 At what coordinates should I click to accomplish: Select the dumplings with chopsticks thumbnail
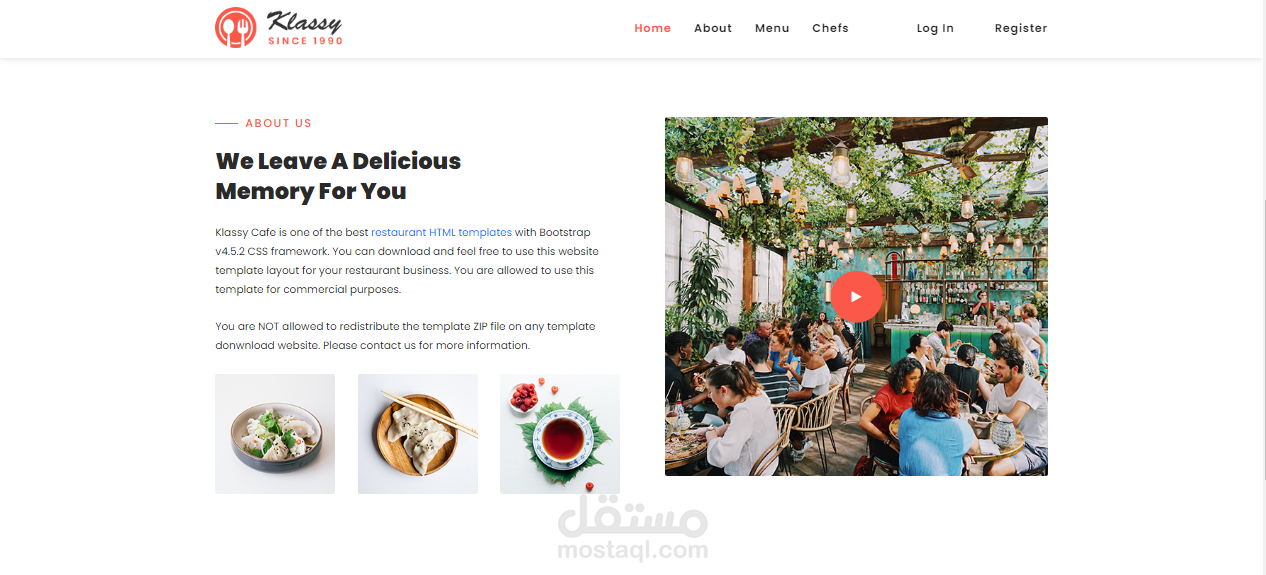[x=418, y=434]
